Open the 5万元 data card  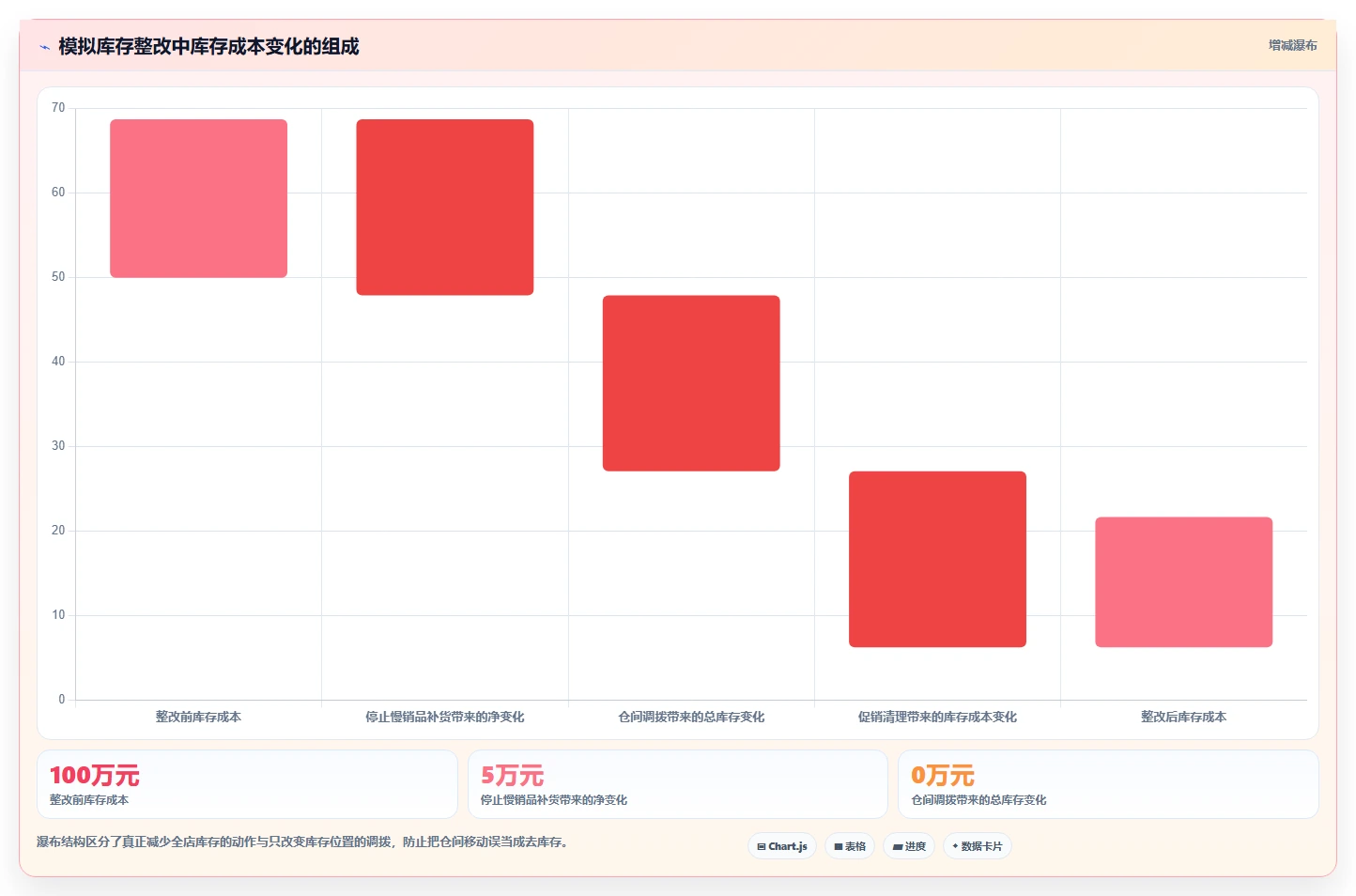677,784
